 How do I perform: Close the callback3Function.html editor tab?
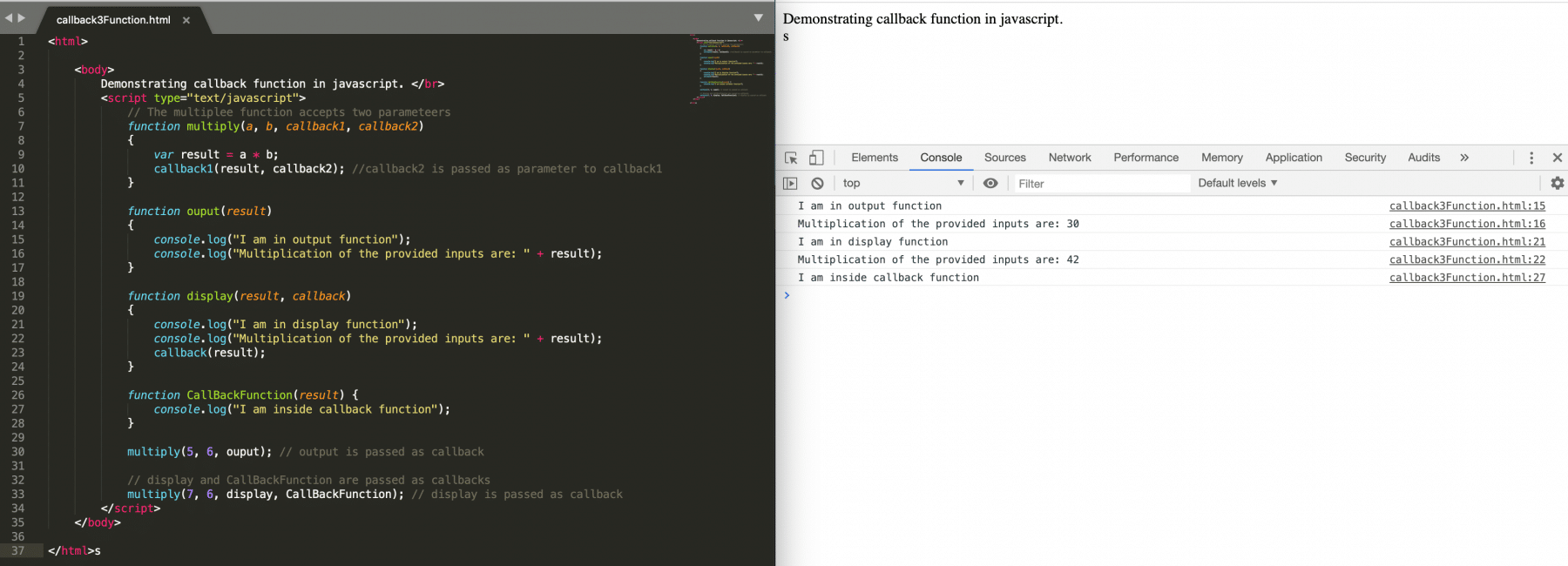pos(186,20)
